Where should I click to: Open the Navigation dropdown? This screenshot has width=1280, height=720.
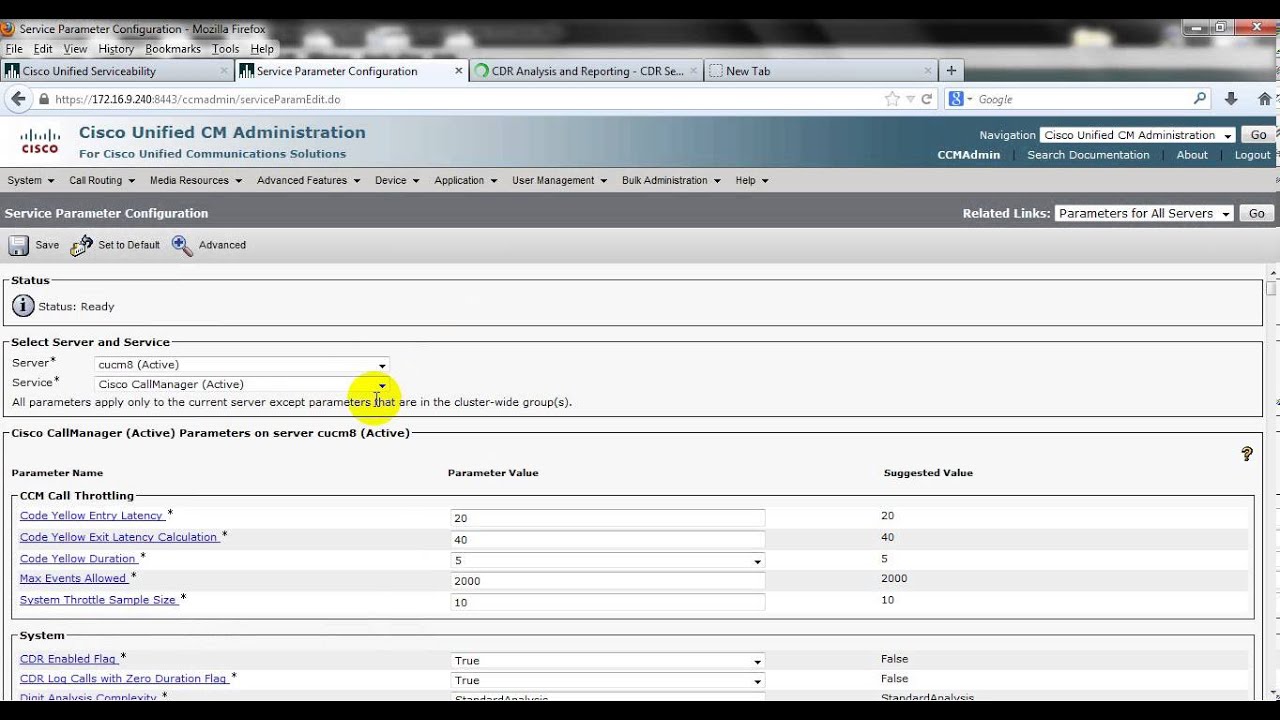(x=1137, y=135)
